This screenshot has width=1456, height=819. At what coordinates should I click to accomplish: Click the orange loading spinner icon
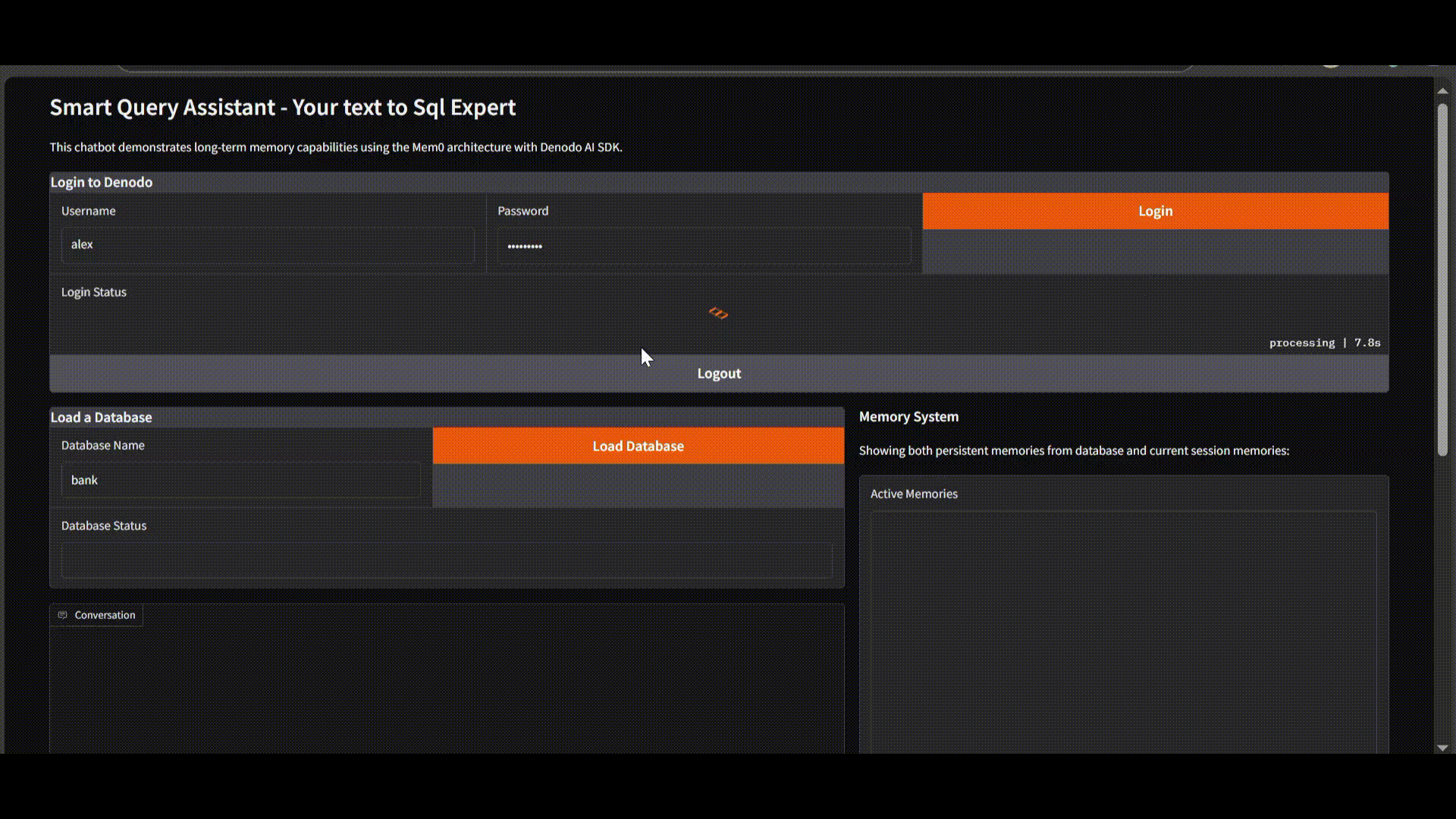coord(718,313)
